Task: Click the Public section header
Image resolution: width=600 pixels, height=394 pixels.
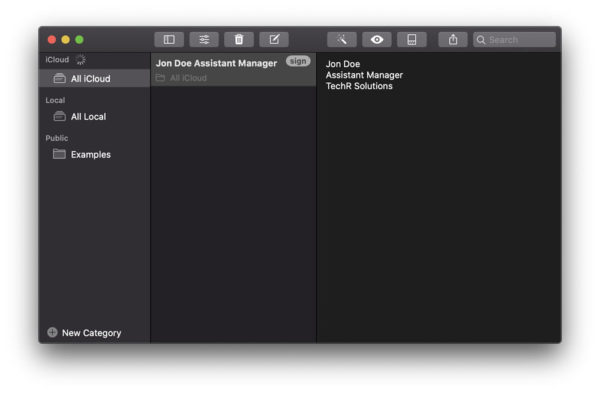Action: (57, 138)
